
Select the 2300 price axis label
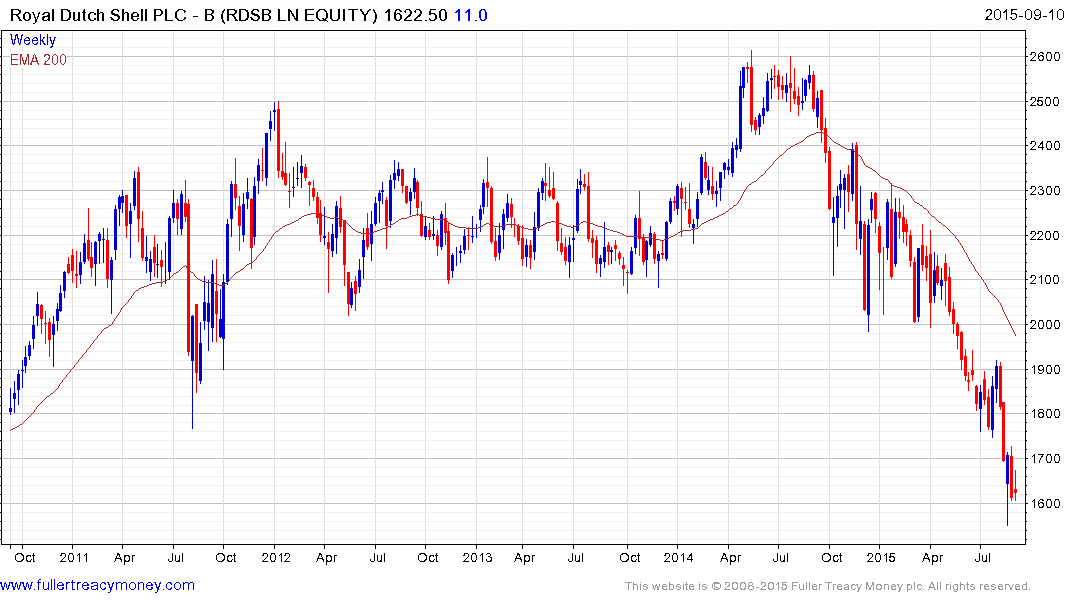click(1045, 191)
